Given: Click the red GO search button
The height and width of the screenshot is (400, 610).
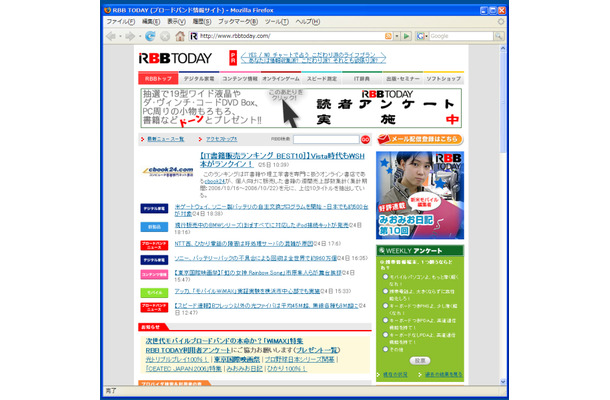Looking at the screenshot, I should [365, 139].
